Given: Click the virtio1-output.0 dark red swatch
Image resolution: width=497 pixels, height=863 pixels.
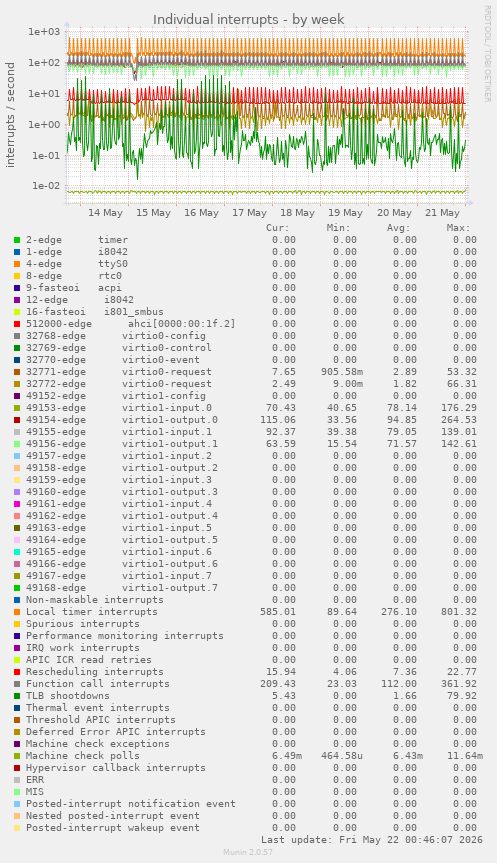Looking at the screenshot, I should pyautogui.click(x=17, y=420).
